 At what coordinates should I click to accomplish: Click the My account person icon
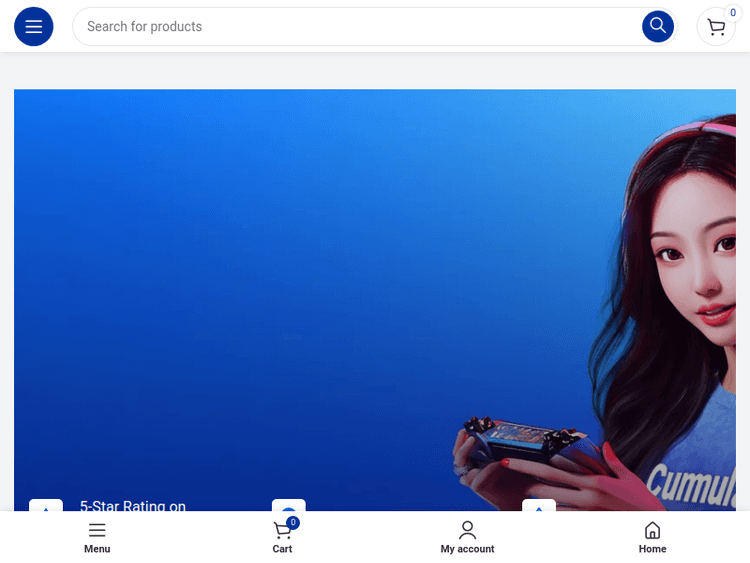click(x=467, y=530)
